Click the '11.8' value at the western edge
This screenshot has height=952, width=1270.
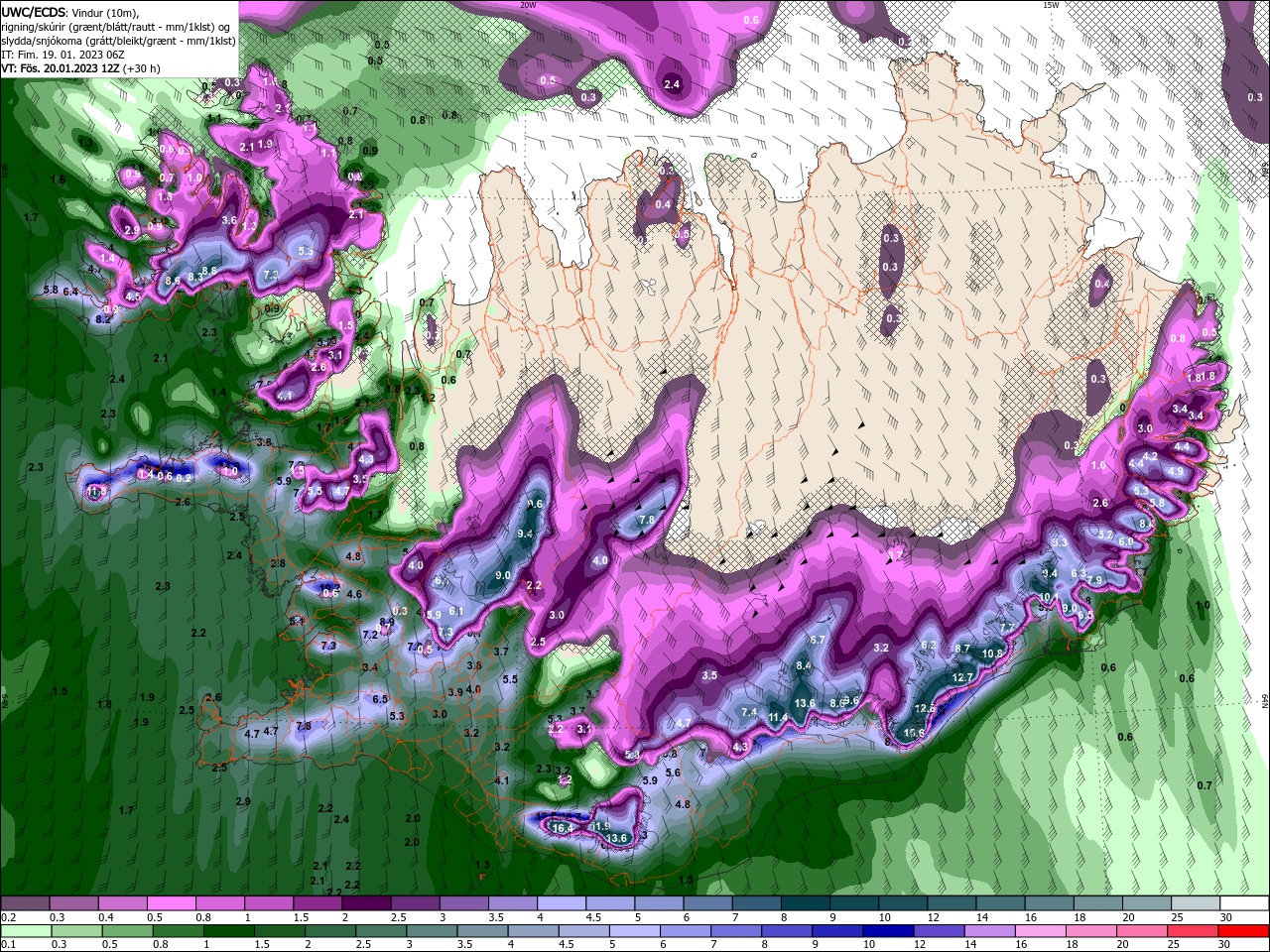[96, 491]
